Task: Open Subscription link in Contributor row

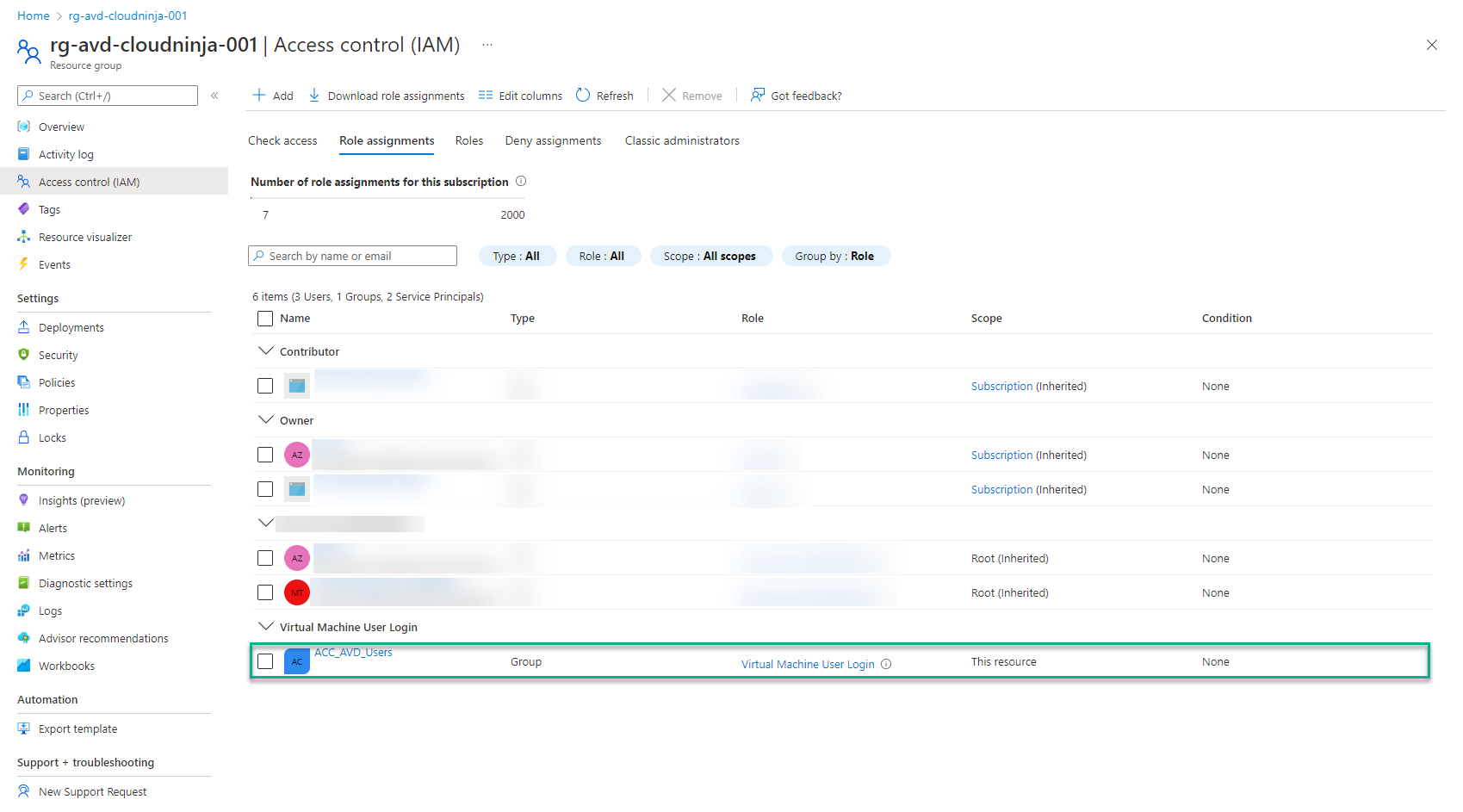Action: [1001, 386]
